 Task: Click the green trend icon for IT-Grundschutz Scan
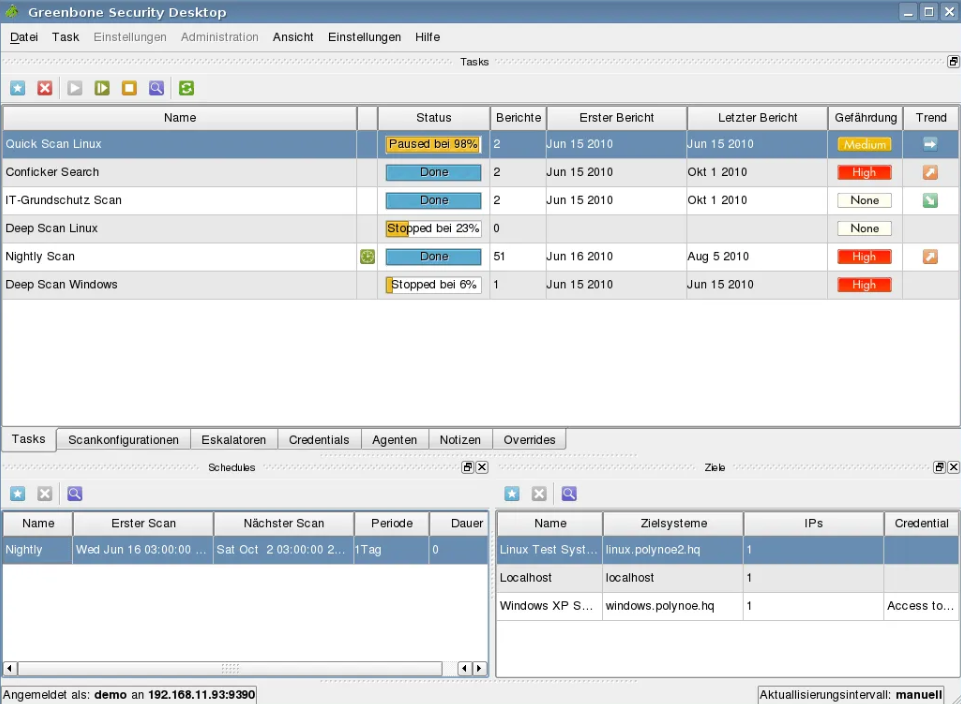[930, 200]
